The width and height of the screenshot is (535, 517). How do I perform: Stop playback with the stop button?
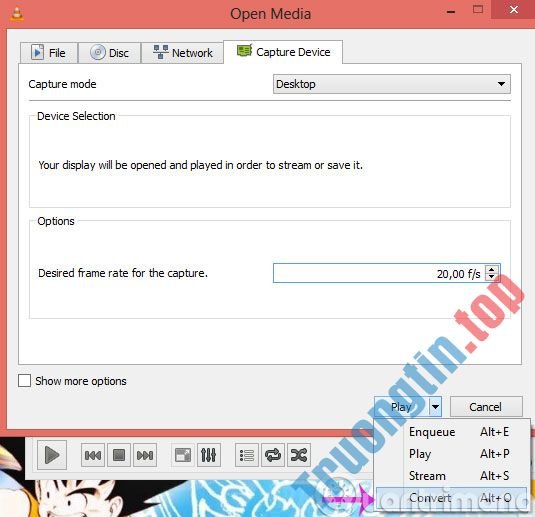pyautogui.click(x=119, y=455)
